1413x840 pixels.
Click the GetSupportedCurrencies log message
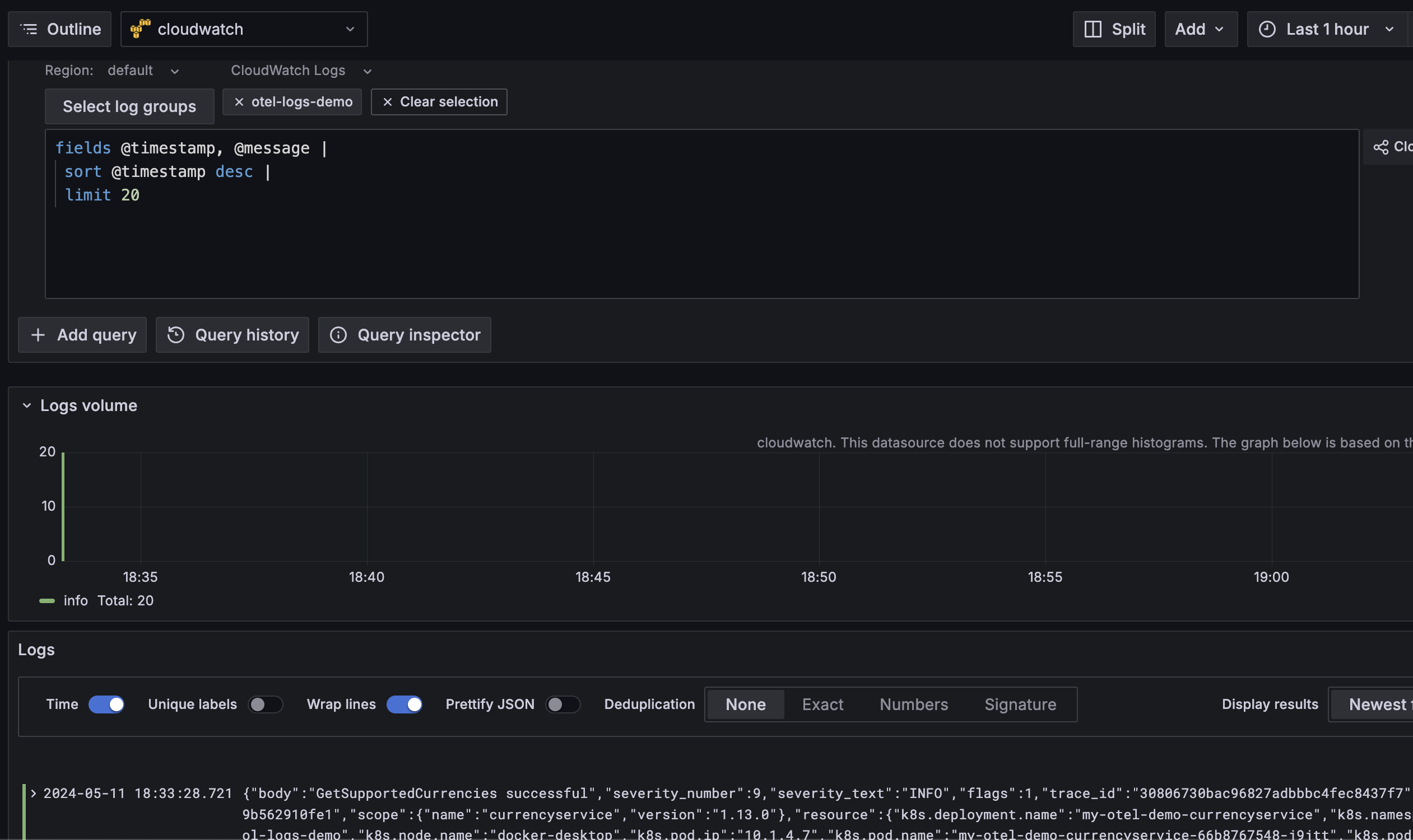tap(827, 814)
